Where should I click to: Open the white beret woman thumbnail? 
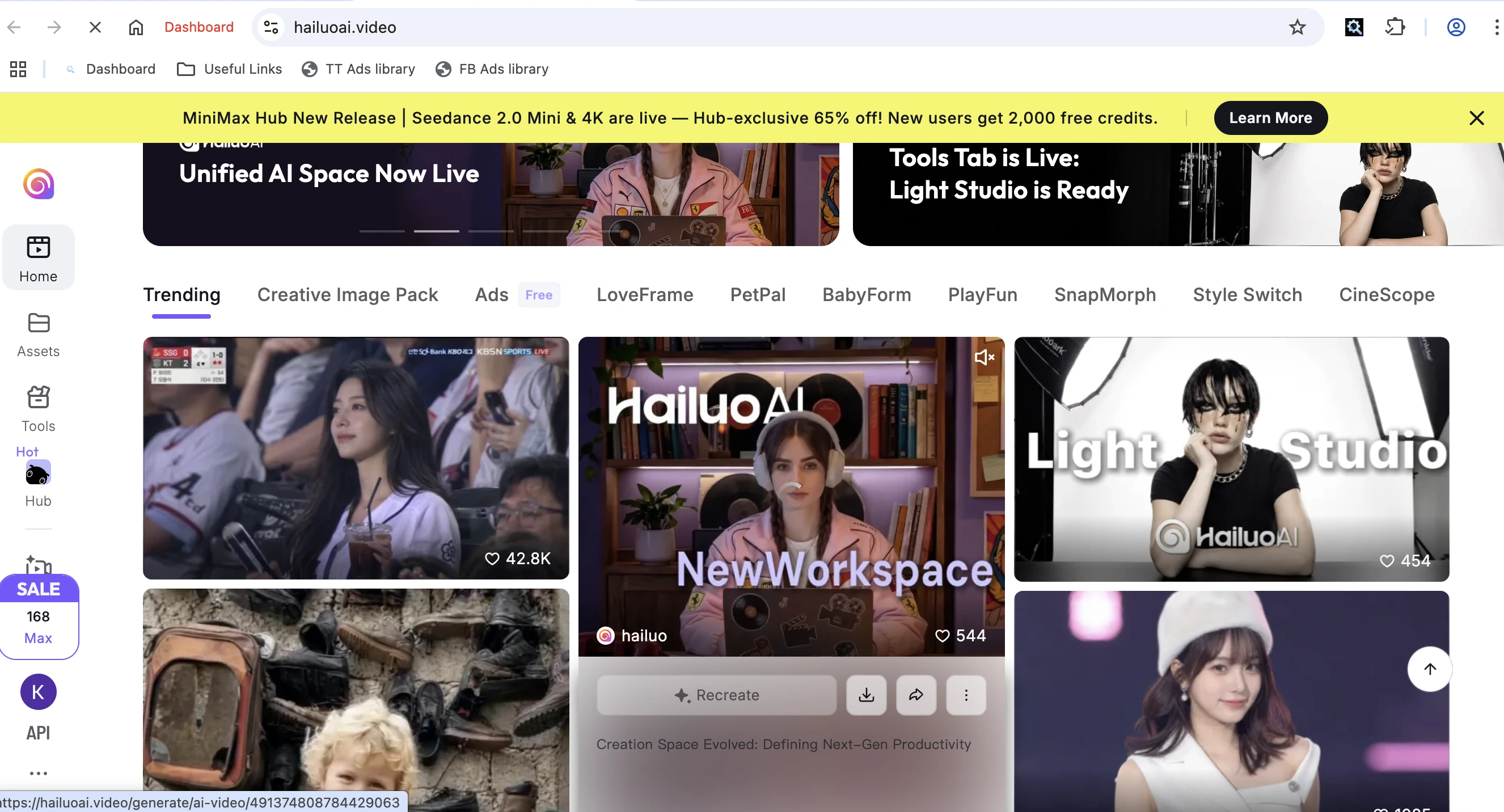click(x=1231, y=701)
